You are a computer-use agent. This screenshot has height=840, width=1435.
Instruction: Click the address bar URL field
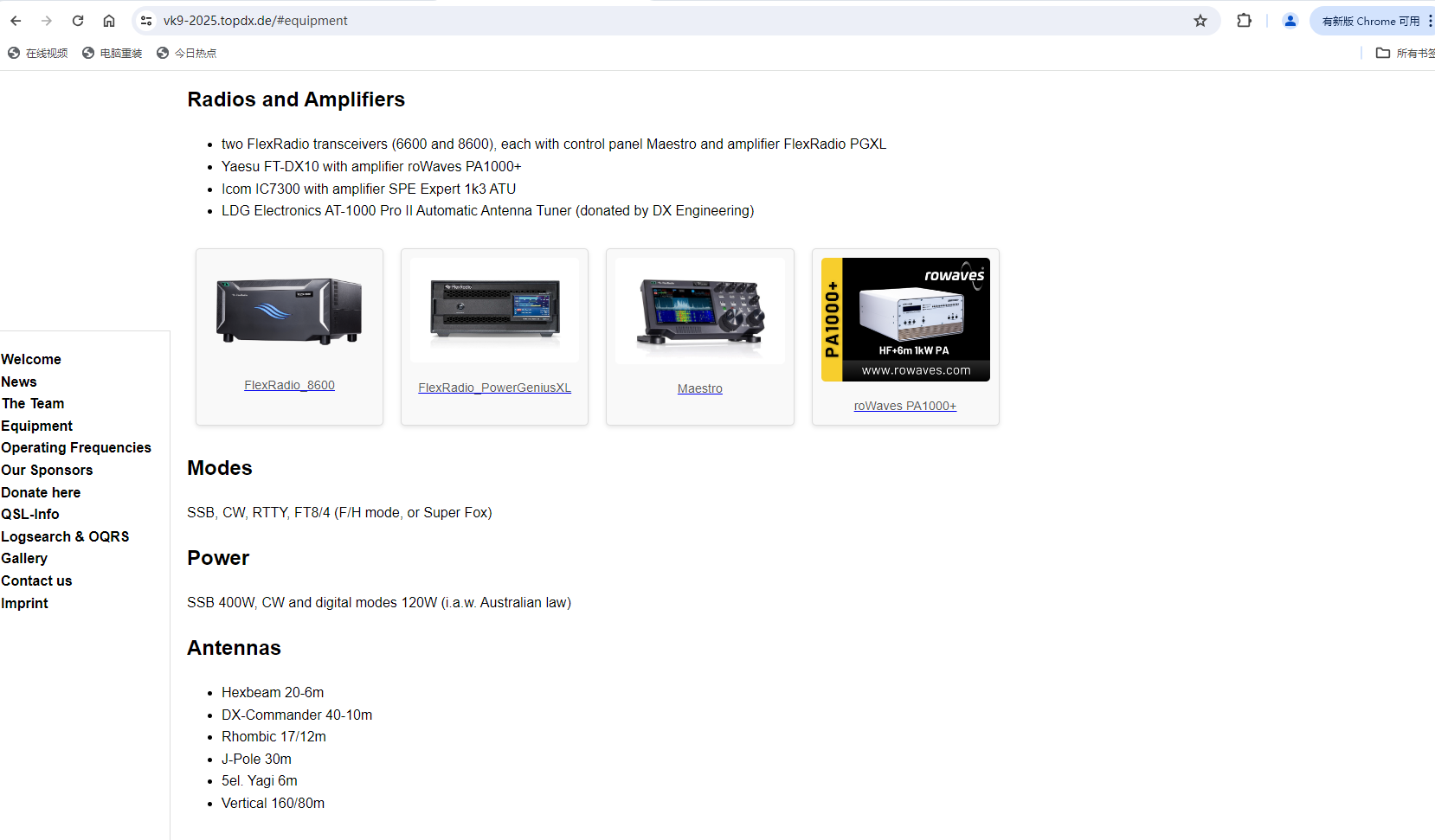coord(675,21)
